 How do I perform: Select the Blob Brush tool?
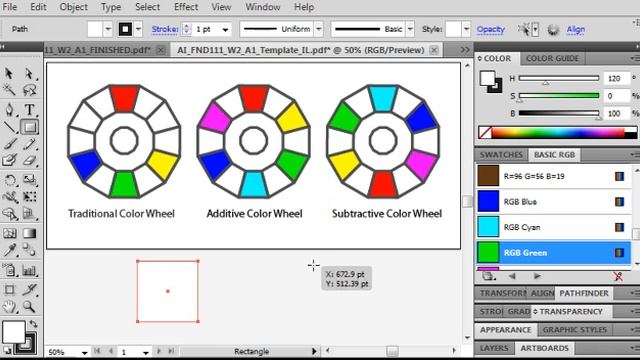click(x=9, y=160)
